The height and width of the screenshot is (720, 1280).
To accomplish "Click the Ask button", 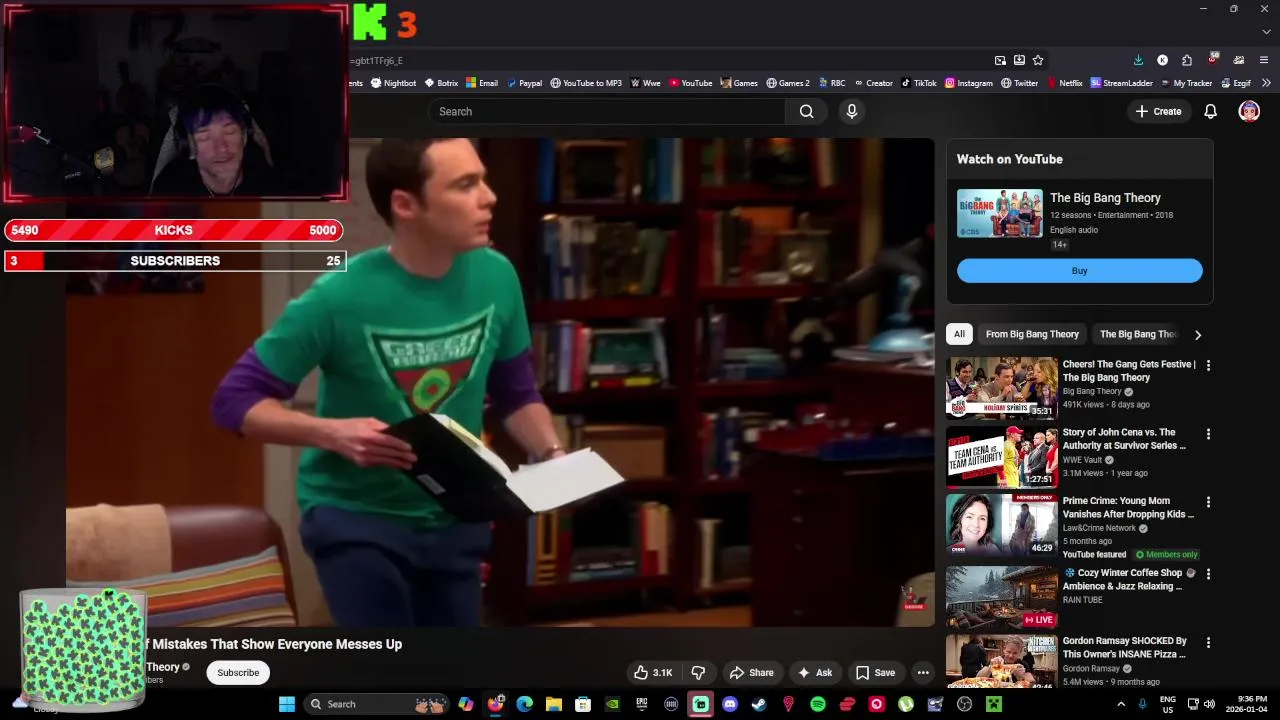I will [x=814, y=673].
